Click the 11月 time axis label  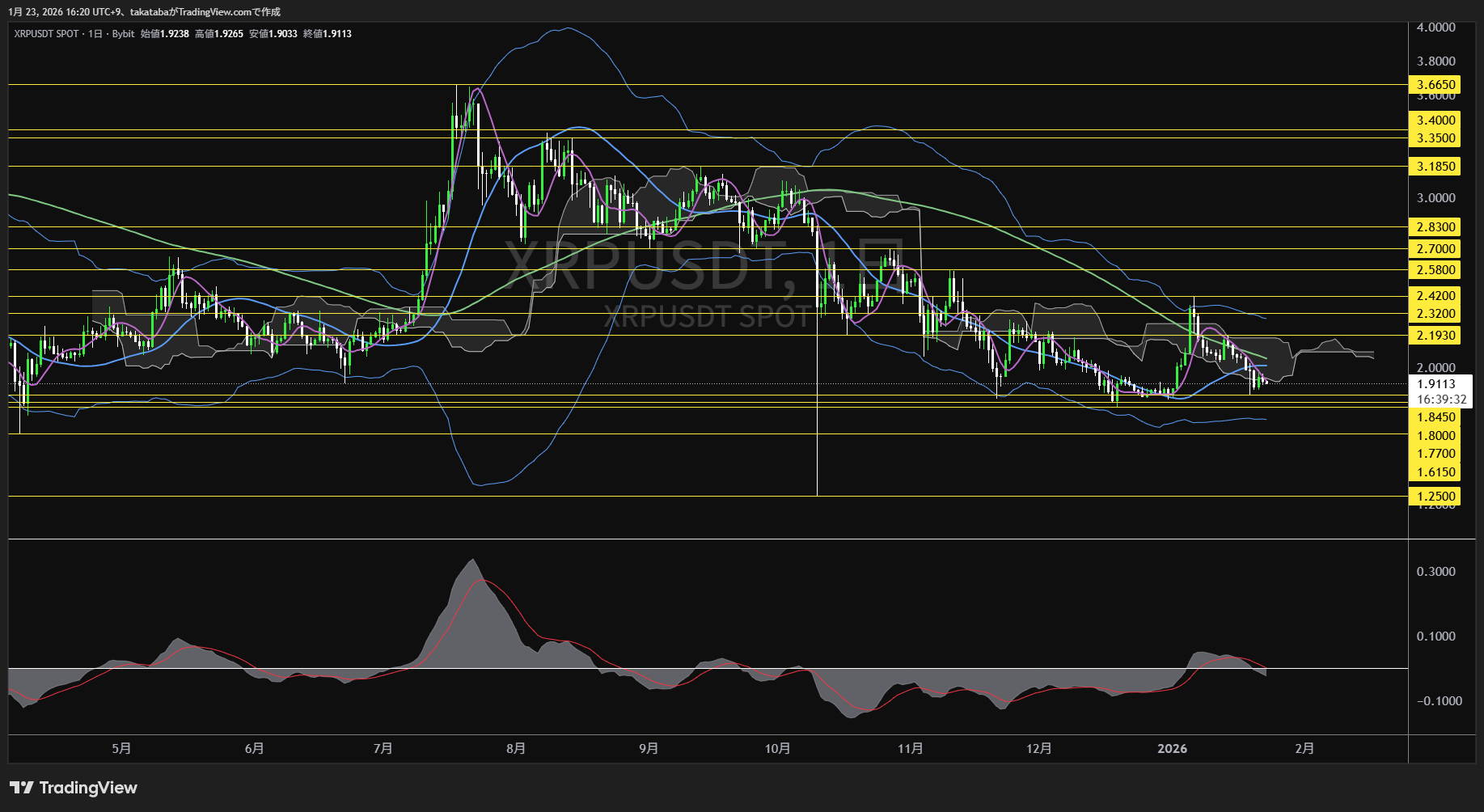click(x=910, y=749)
